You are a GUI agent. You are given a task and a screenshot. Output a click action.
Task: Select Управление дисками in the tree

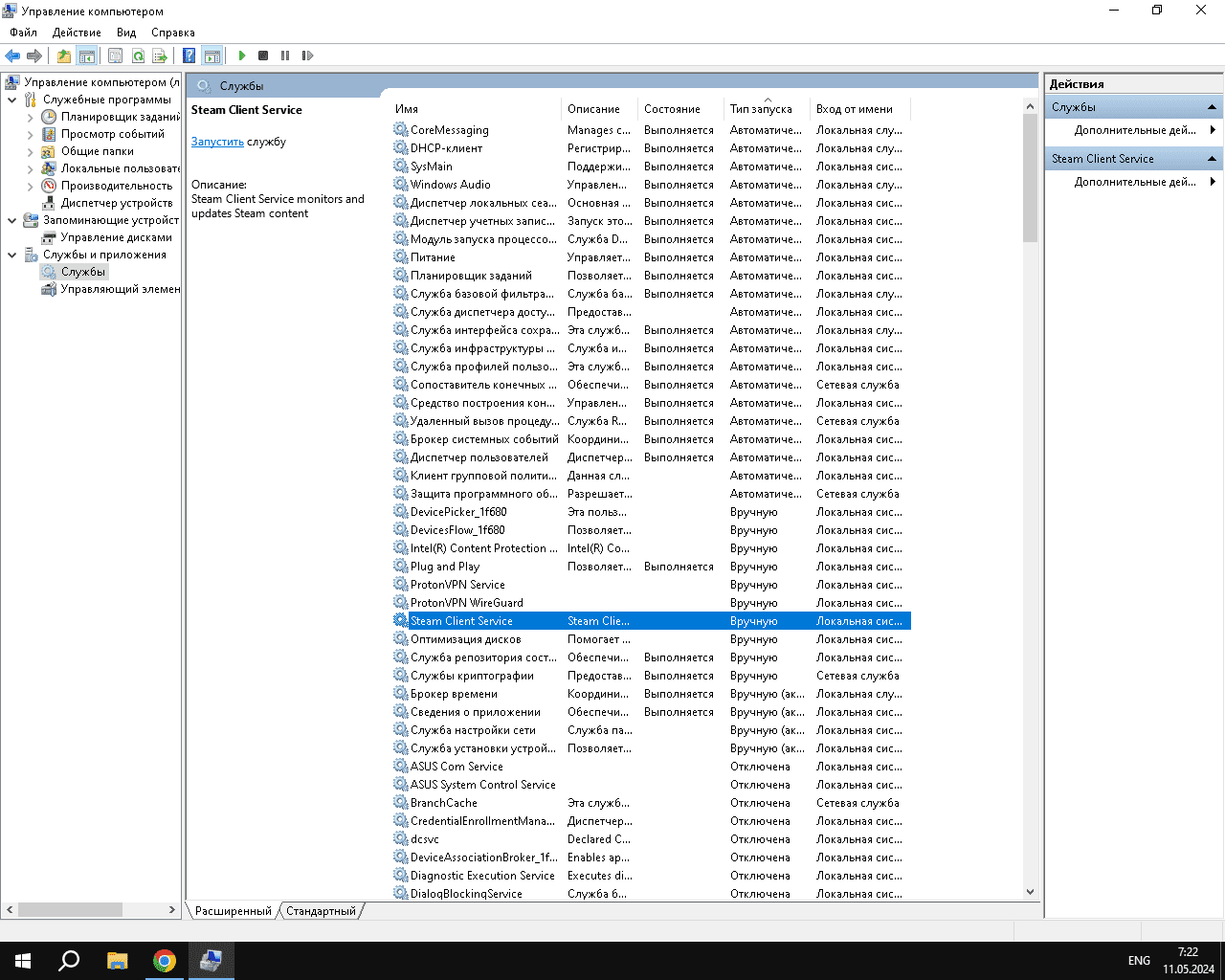pyautogui.click(x=117, y=237)
